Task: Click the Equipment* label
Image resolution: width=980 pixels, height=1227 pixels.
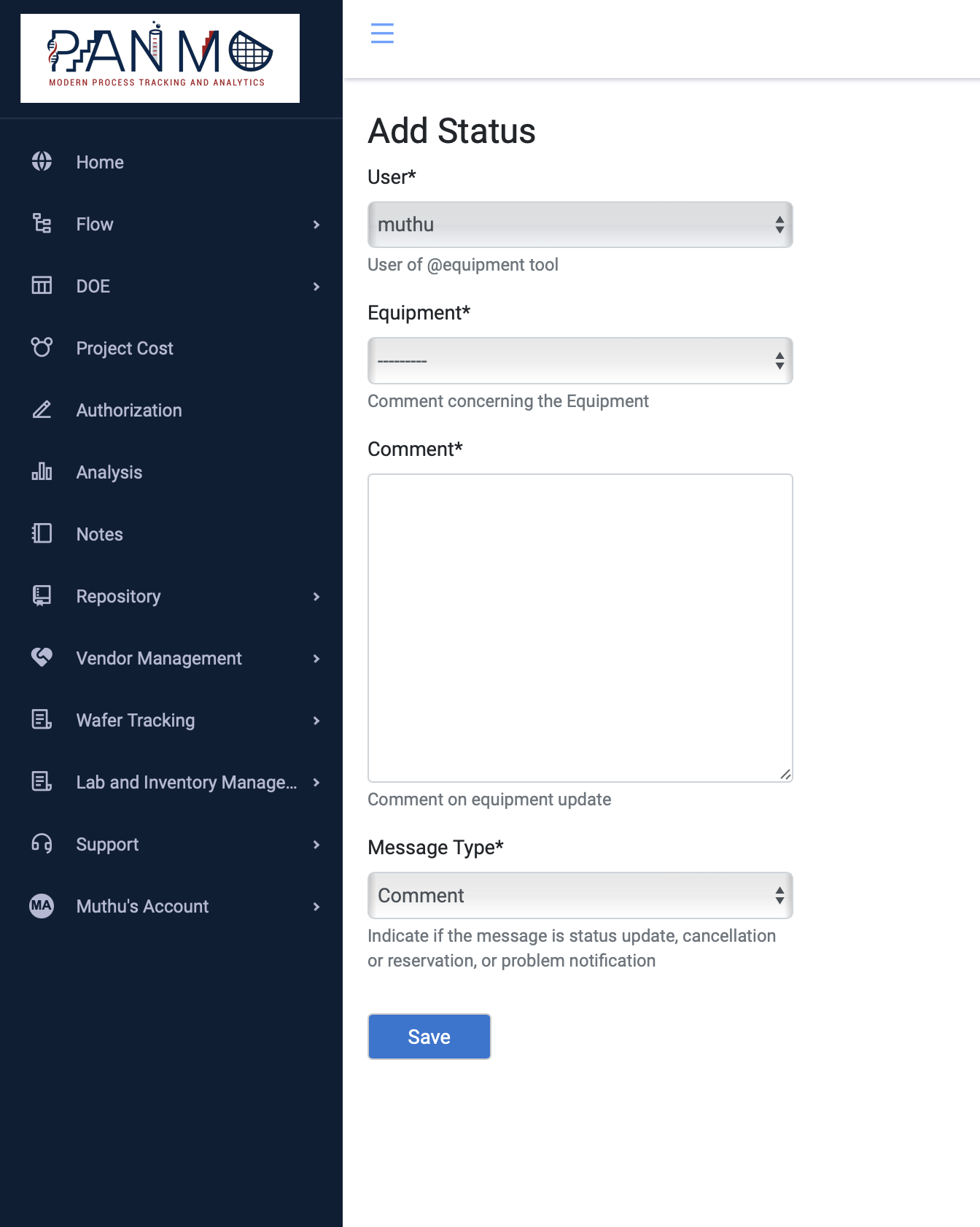Action: click(419, 313)
